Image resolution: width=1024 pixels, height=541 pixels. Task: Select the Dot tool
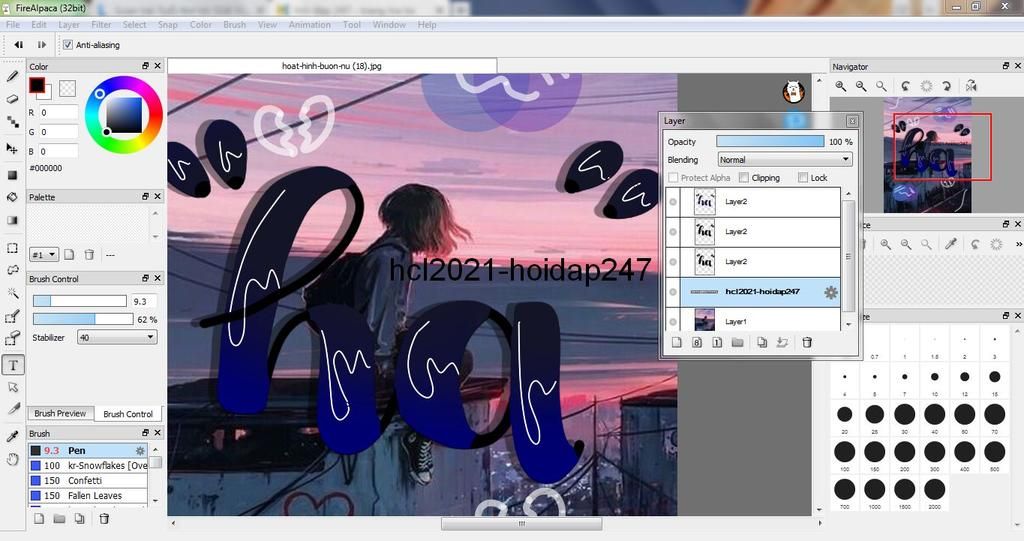[x=12, y=122]
